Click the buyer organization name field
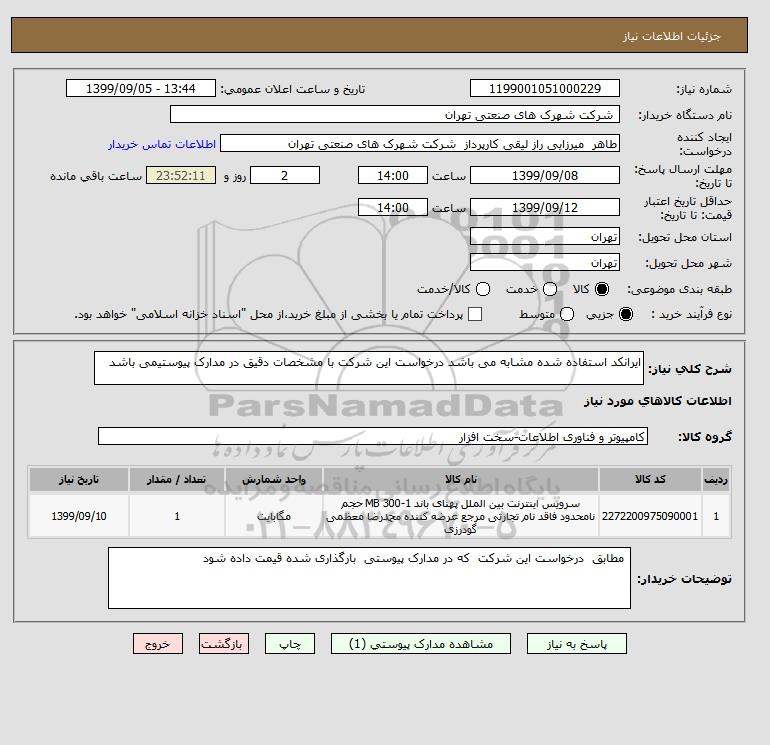Screen dimensions: 770x745 (395, 114)
